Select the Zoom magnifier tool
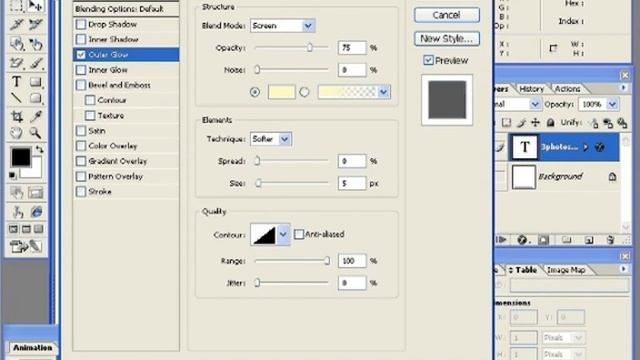Viewport: 640px width, 360px height. (36, 133)
